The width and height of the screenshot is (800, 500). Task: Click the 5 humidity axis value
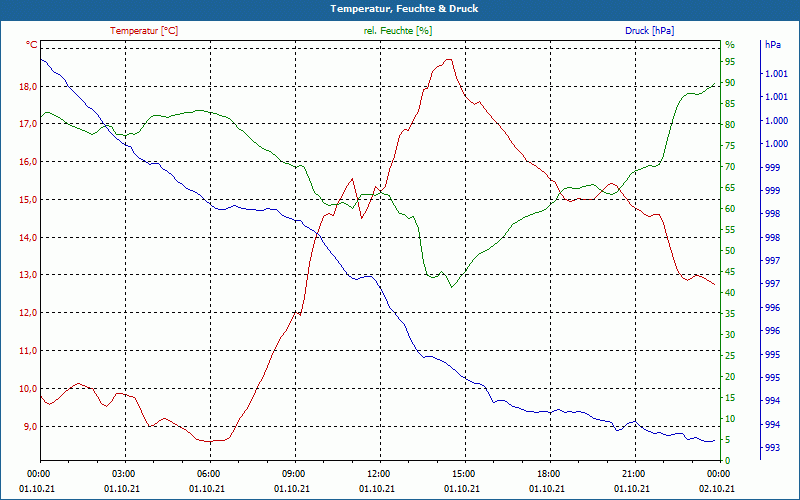coord(728,440)
